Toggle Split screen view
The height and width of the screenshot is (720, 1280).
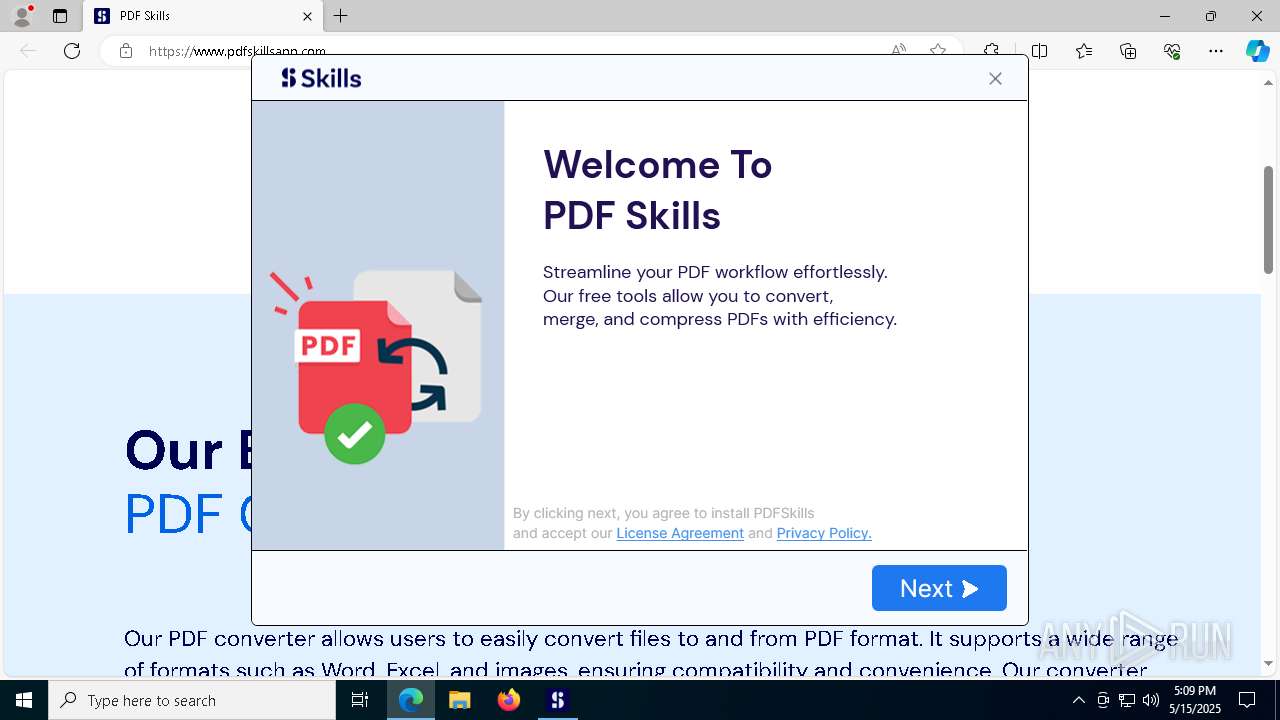point(1040,51)
